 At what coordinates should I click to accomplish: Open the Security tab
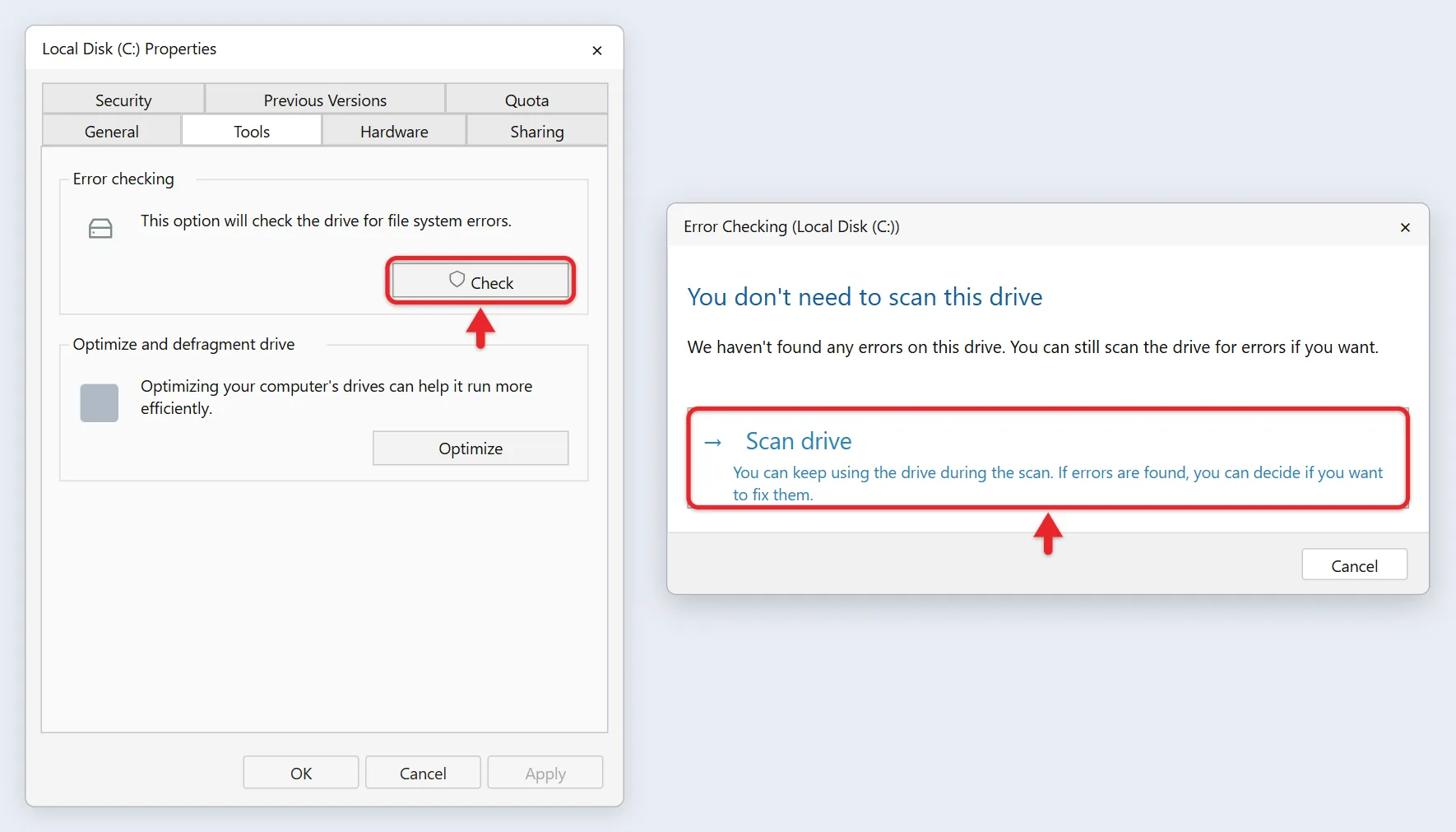123,100
